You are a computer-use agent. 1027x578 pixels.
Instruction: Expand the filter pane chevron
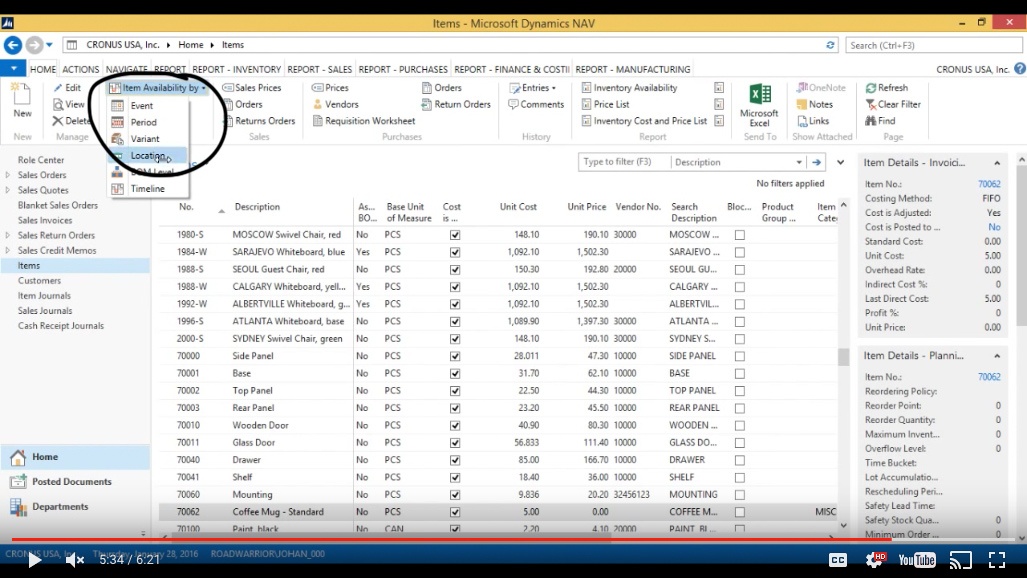coord(840,162)
